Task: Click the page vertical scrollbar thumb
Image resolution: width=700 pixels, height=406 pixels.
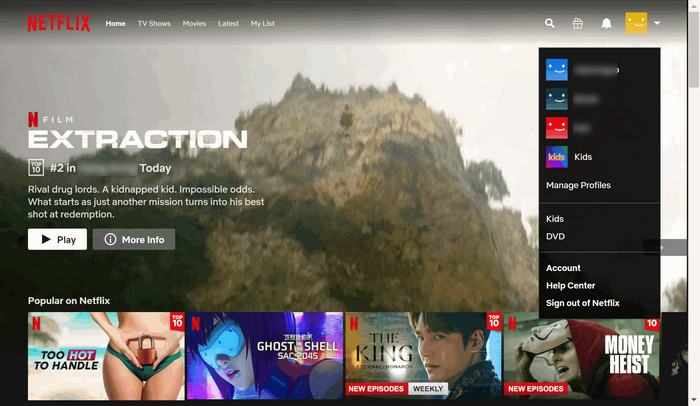Action: click(693, 49)
